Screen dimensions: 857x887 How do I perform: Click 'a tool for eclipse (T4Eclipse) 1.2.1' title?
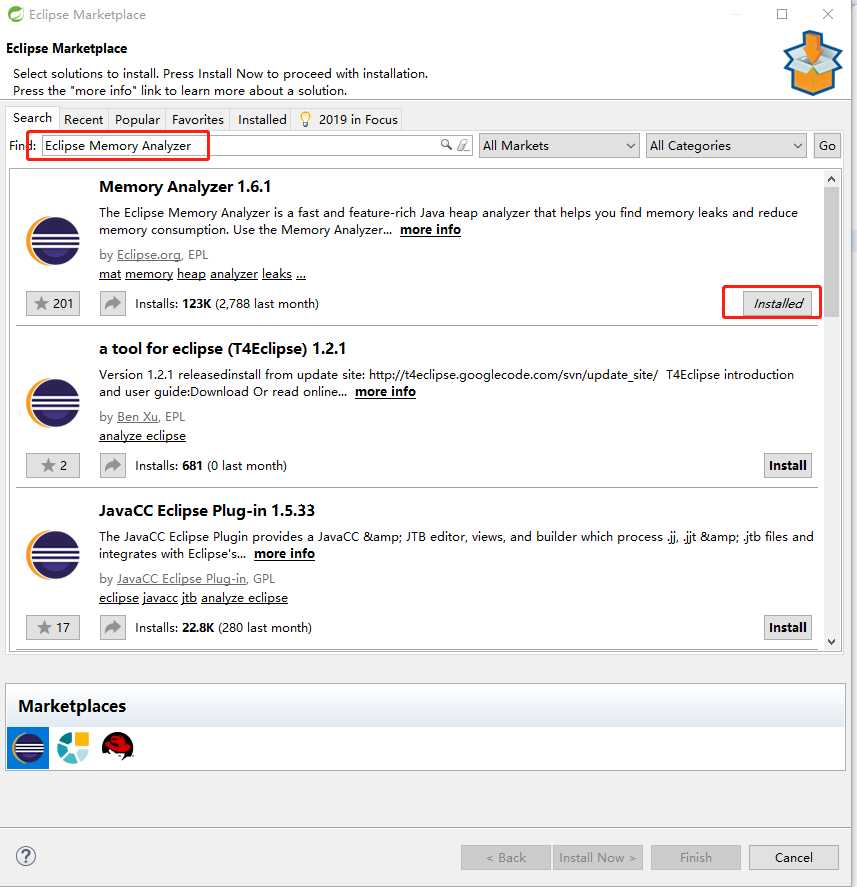click(x=222, y=348)
